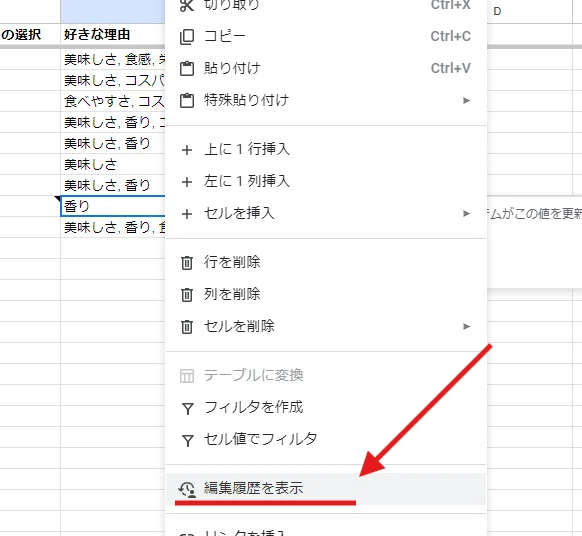Click column D header
The image size is (582, 536).
coord(529,12)
